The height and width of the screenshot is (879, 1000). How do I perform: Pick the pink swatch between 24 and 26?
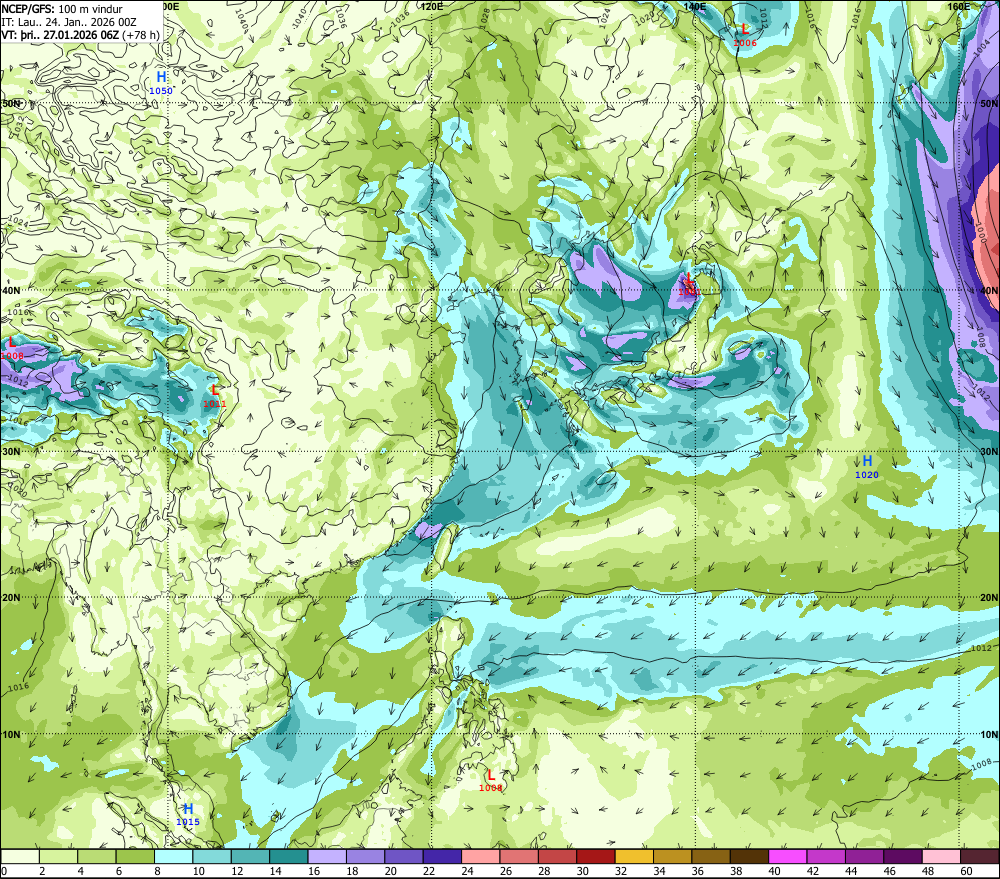click(481, 856)
